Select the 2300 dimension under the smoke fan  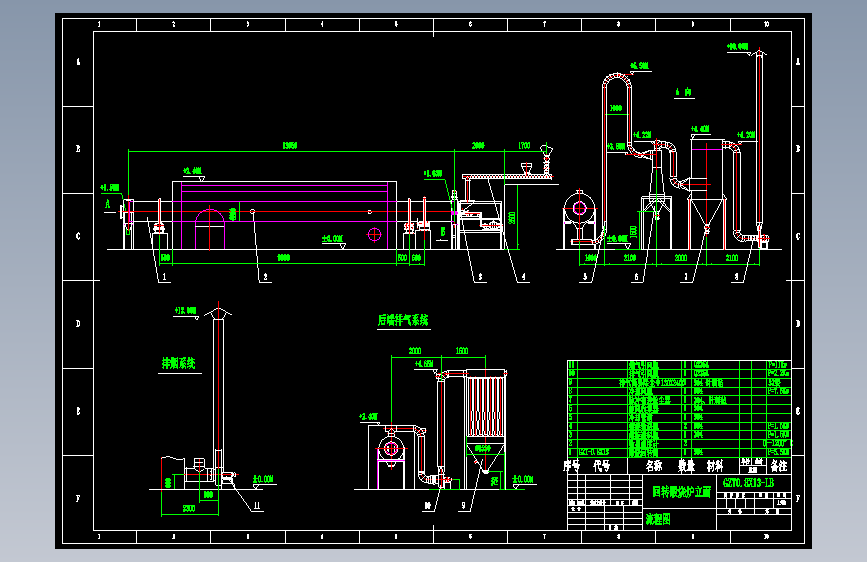(x=189, y=508)
